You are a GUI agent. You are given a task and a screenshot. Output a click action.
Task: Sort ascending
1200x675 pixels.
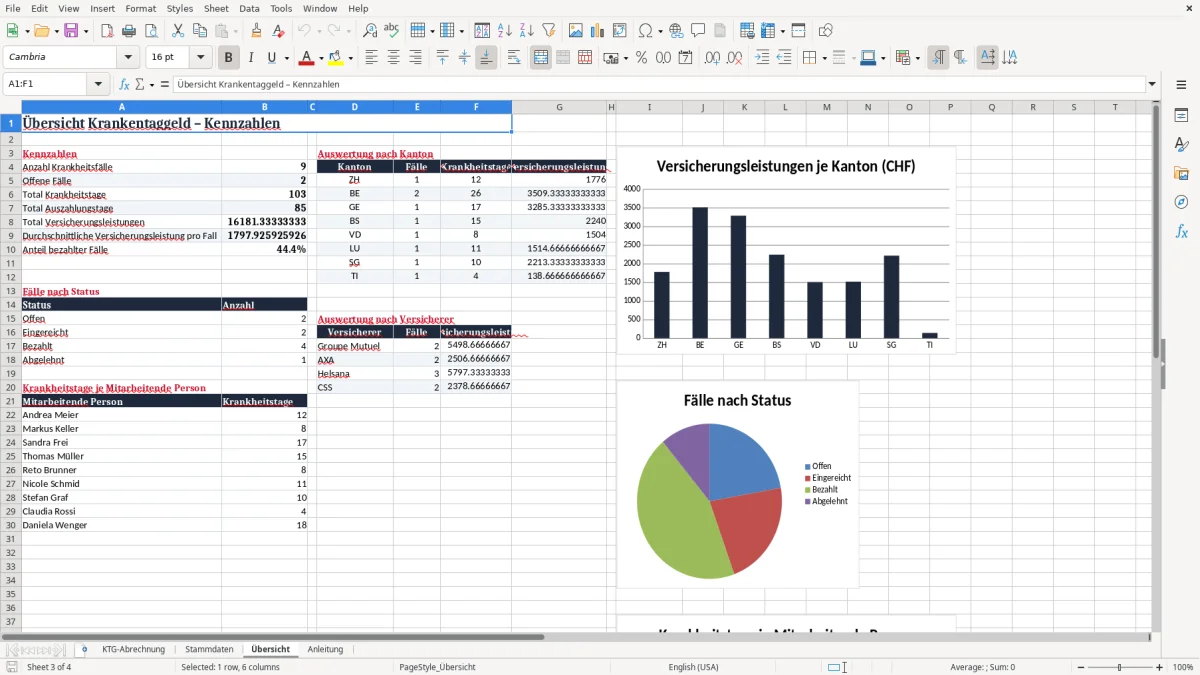505,31
